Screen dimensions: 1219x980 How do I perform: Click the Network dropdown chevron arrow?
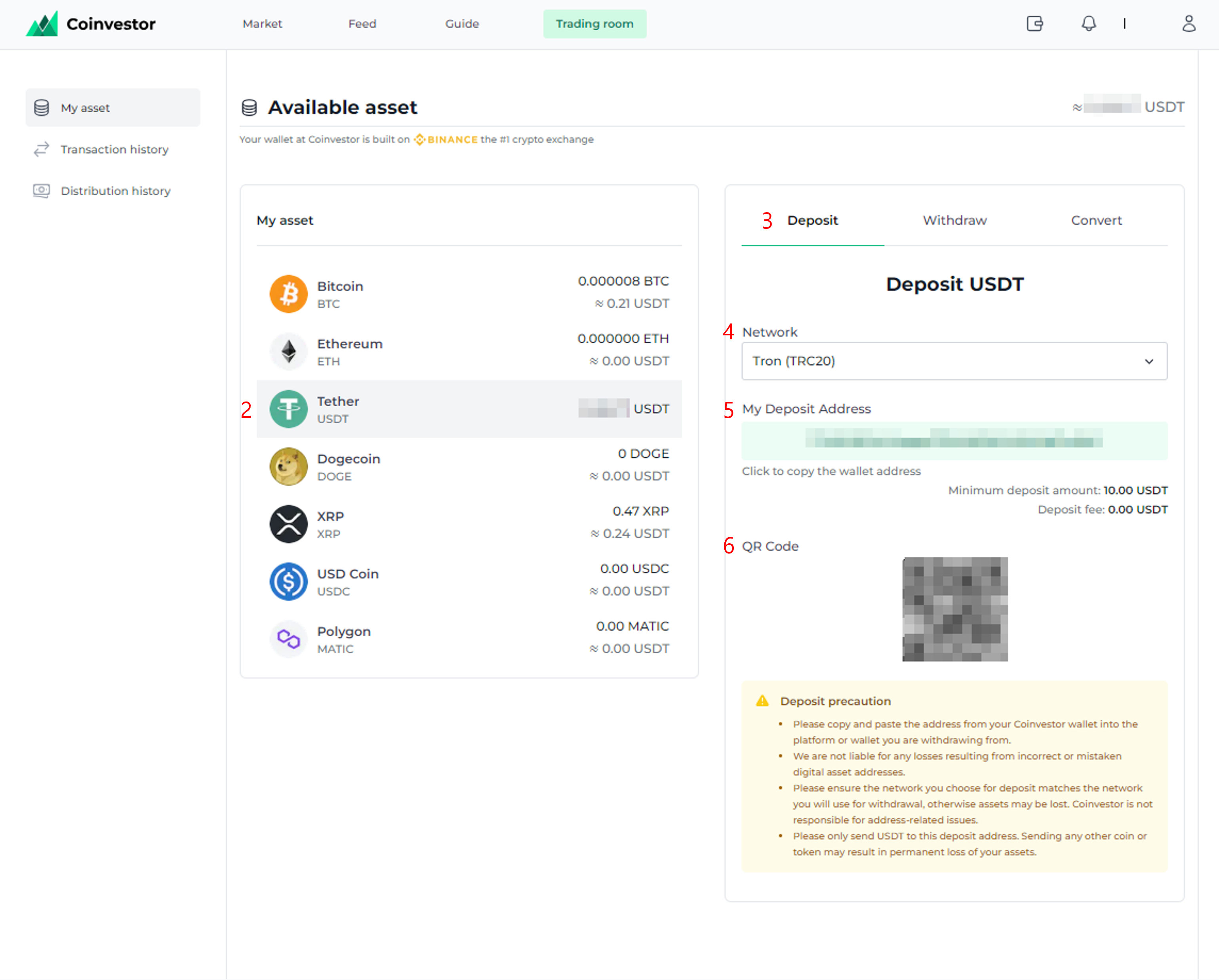pos(1149,362)
